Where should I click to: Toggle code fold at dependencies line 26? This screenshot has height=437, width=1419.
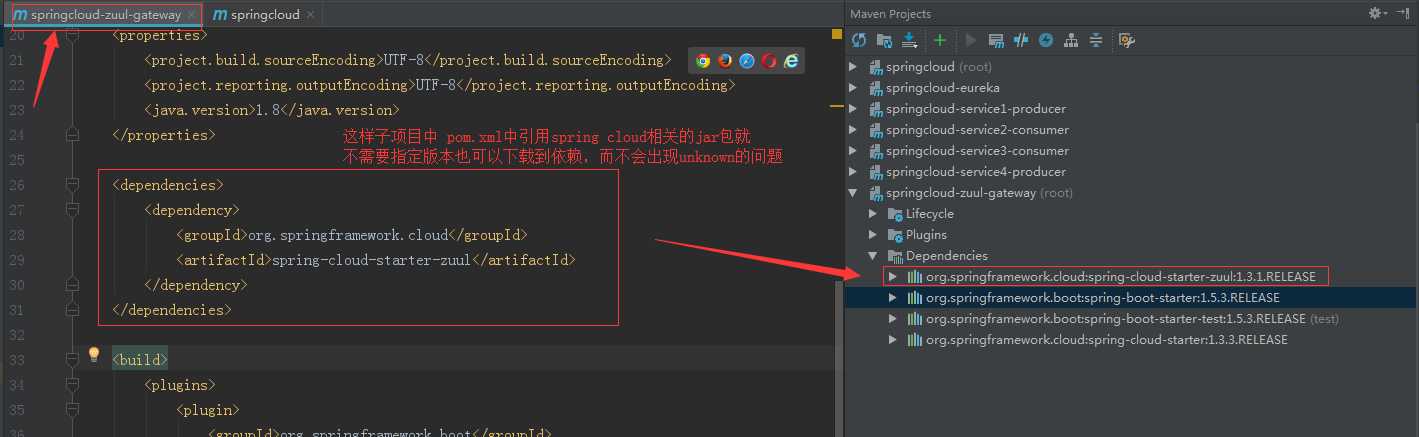(x=72, y=185)
